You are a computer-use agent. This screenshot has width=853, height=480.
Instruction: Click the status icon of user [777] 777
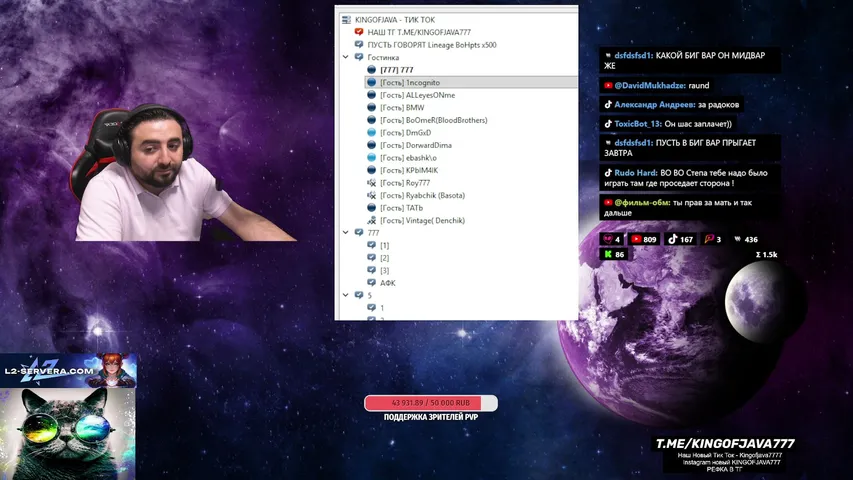pos(372,70)
